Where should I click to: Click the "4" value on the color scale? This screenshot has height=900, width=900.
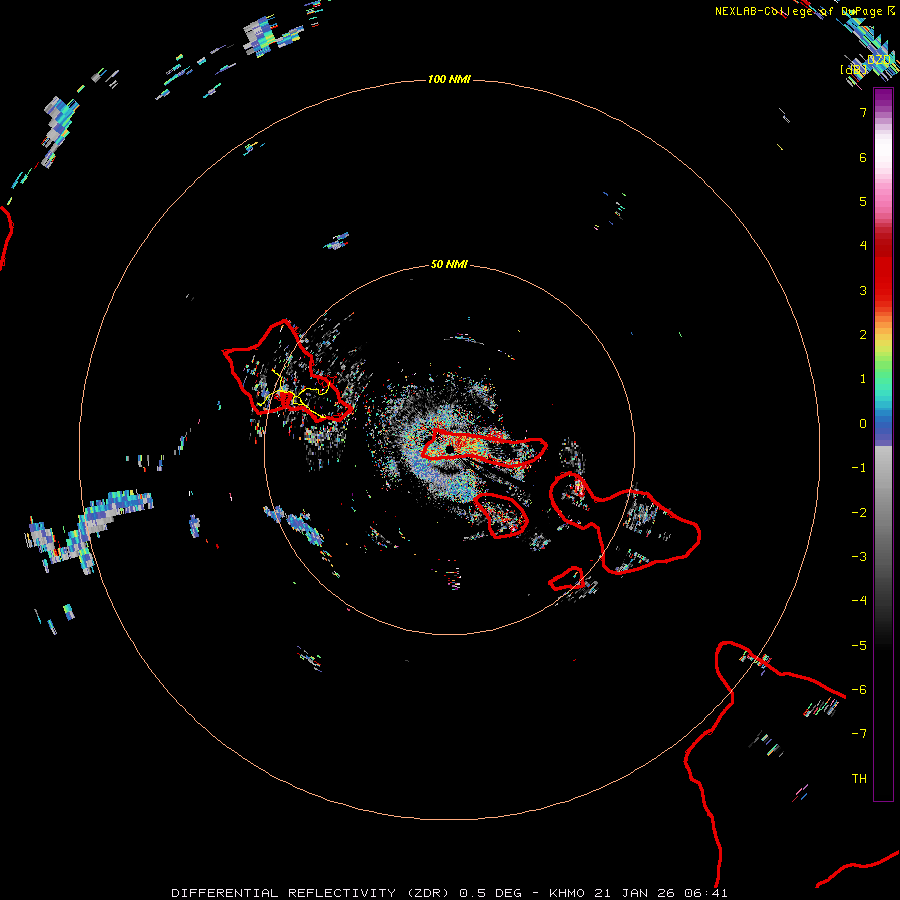tap(863, 246)
